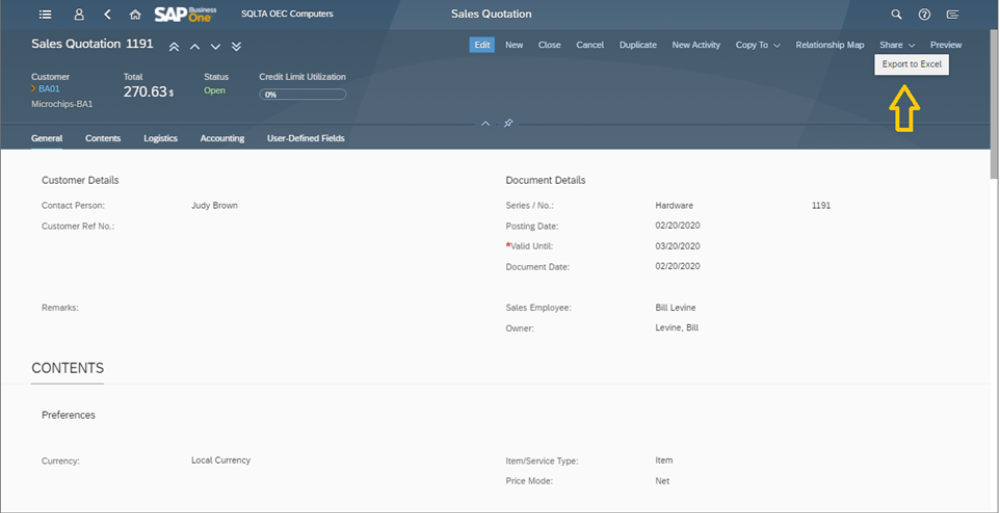The image size is (1000, 513).
Task: Click the Price Mode value Net
Action: [x=662, y=481]
